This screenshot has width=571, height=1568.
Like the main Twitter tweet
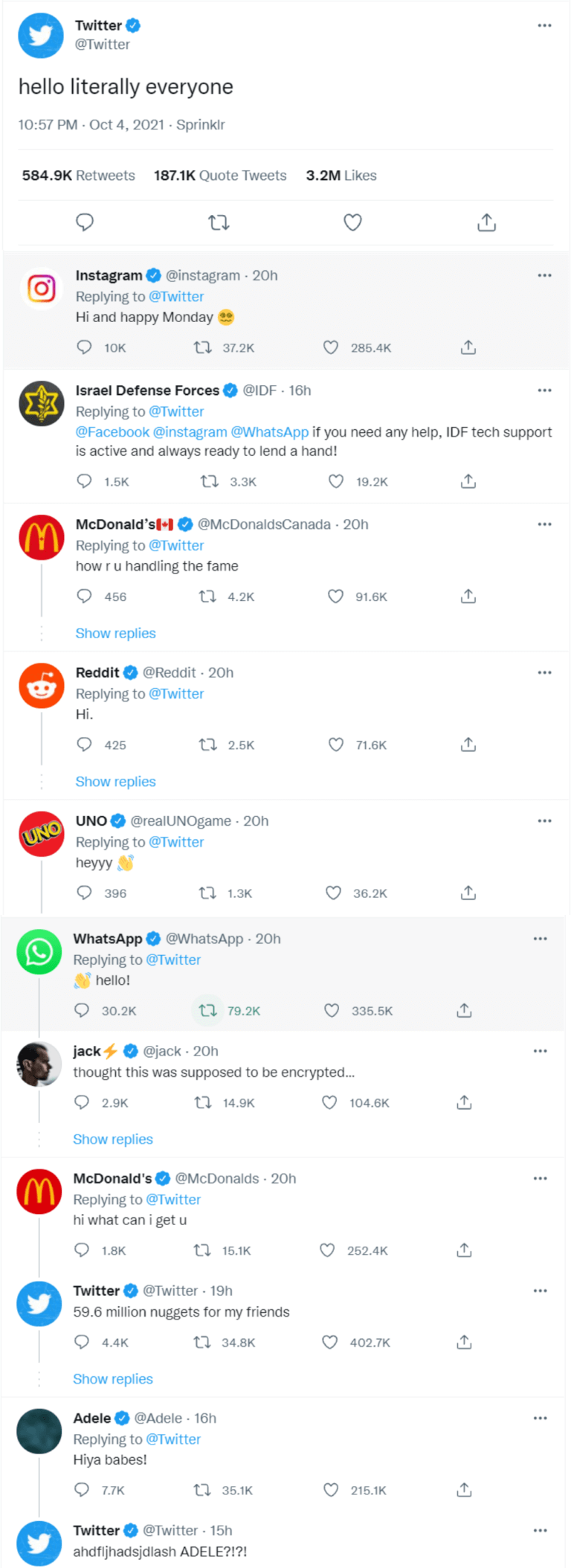pyautogui.click(x=352, y=222)
